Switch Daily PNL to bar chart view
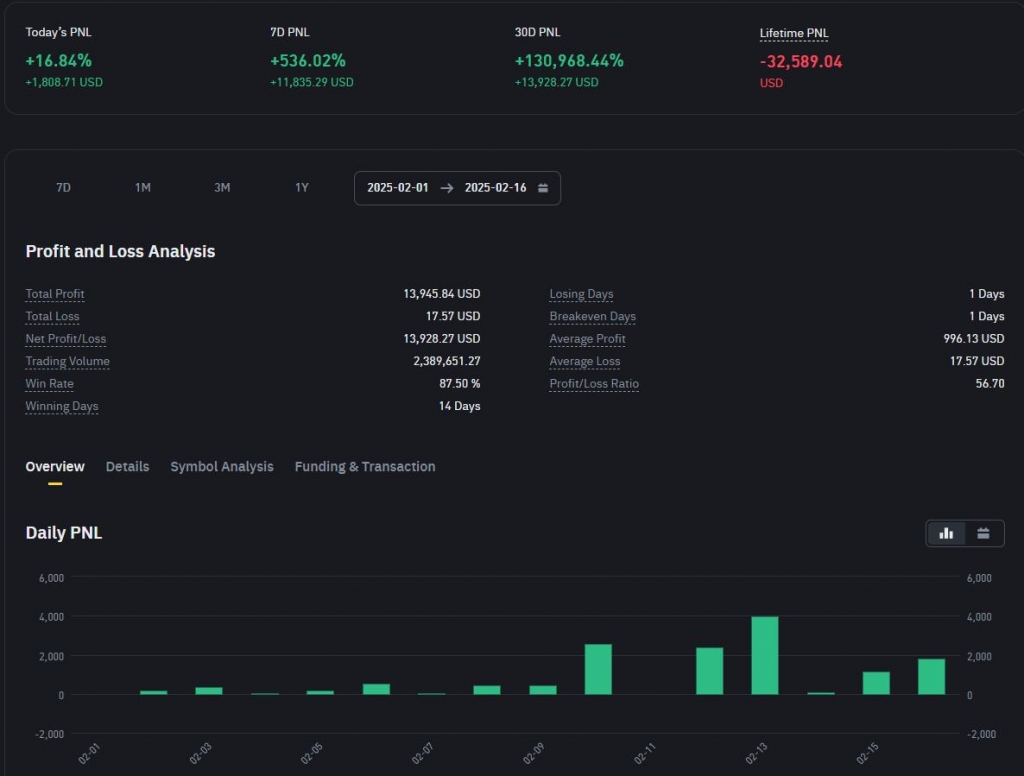Screen dimensions: 1024x776 946,533
